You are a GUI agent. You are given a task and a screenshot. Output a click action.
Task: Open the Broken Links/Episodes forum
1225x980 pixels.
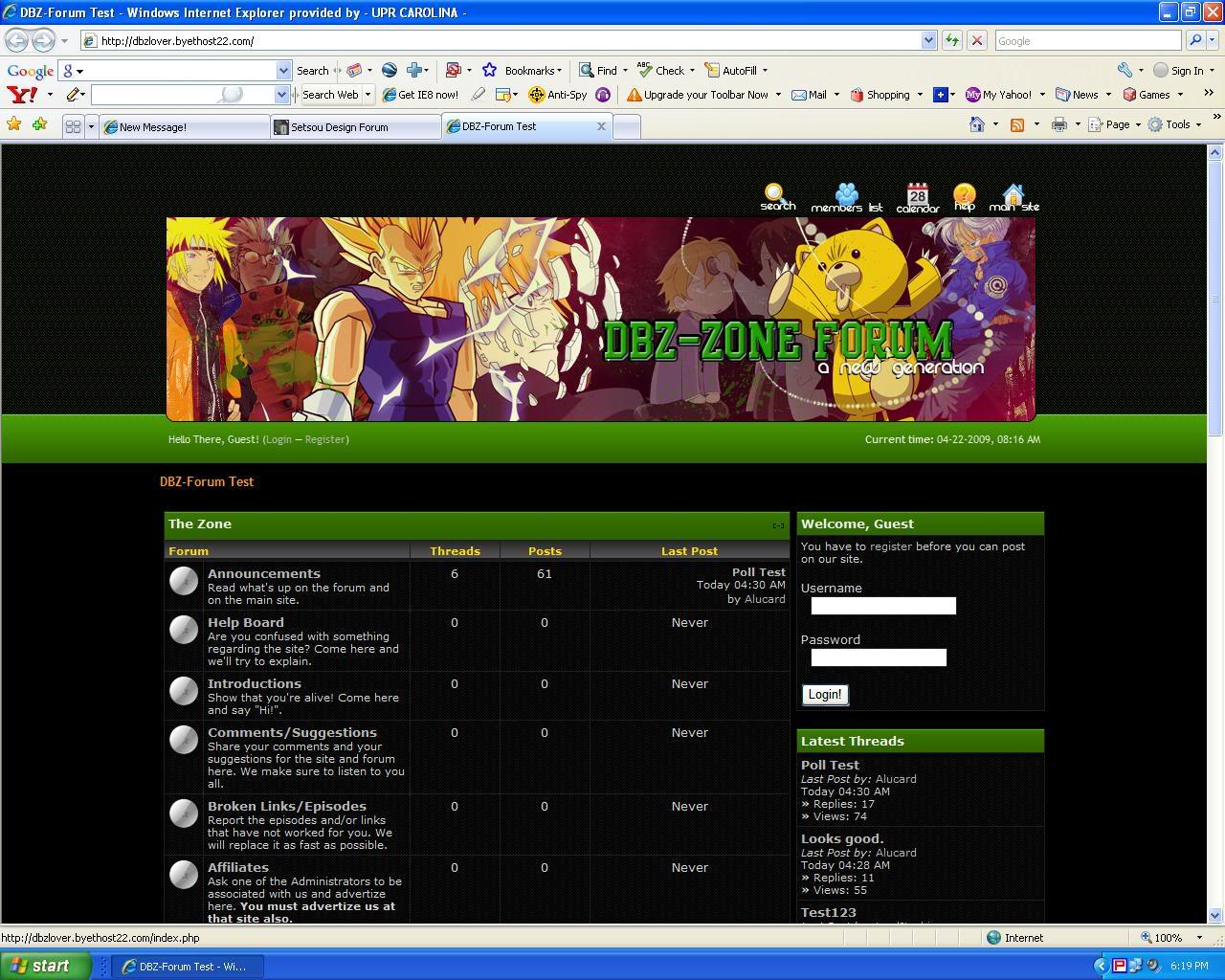click(x=287, y=806)
